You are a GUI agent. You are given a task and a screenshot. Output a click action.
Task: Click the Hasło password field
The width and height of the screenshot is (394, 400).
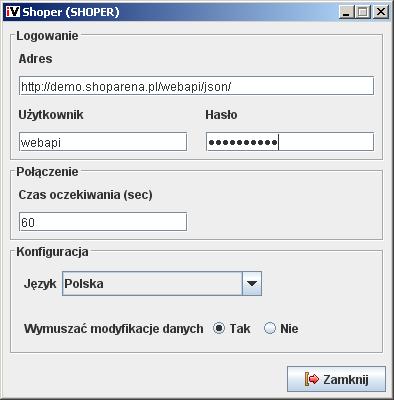tap(290, 142)
